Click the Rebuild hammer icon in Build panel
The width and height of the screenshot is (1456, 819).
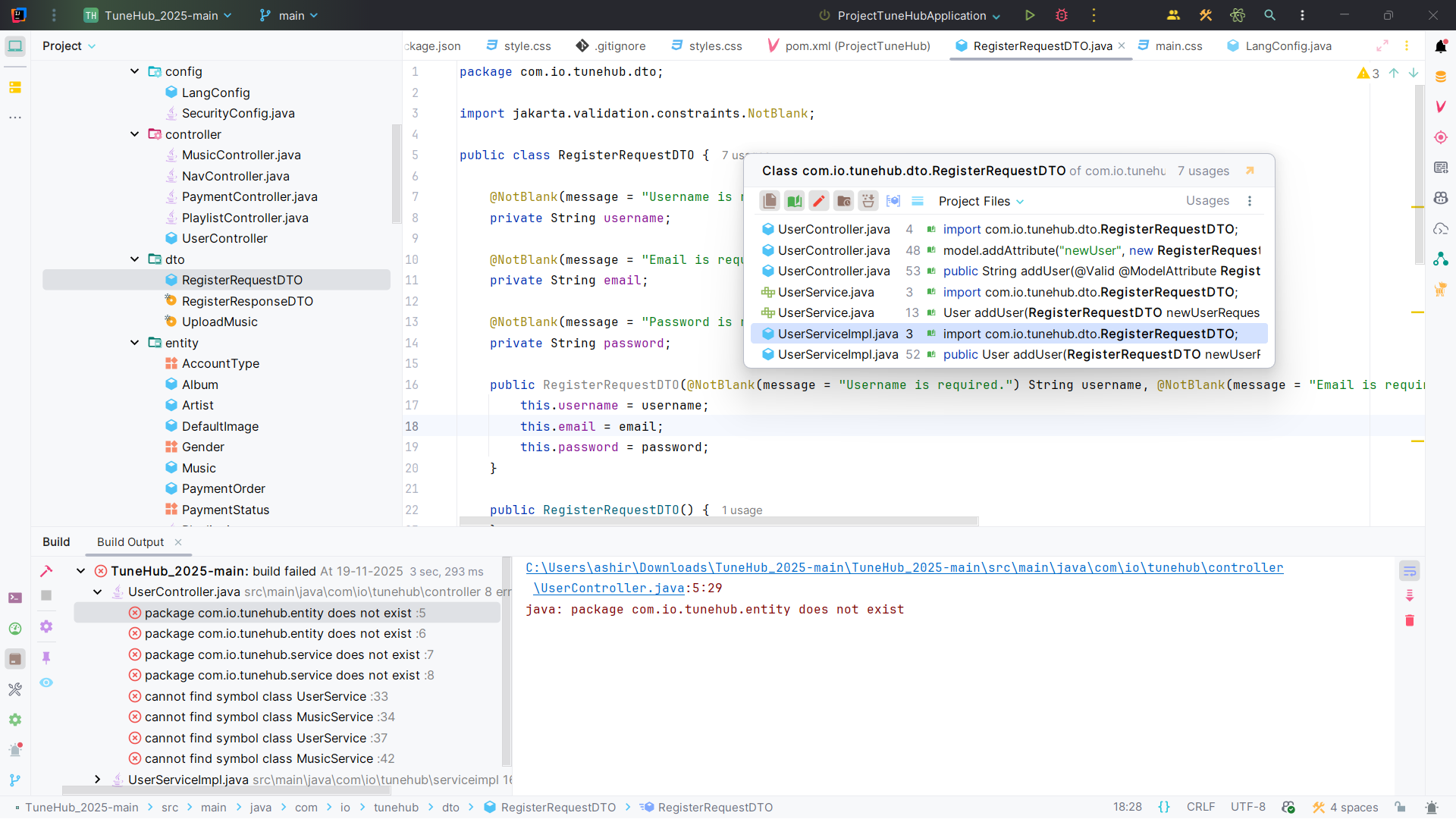tap(46, 571)
